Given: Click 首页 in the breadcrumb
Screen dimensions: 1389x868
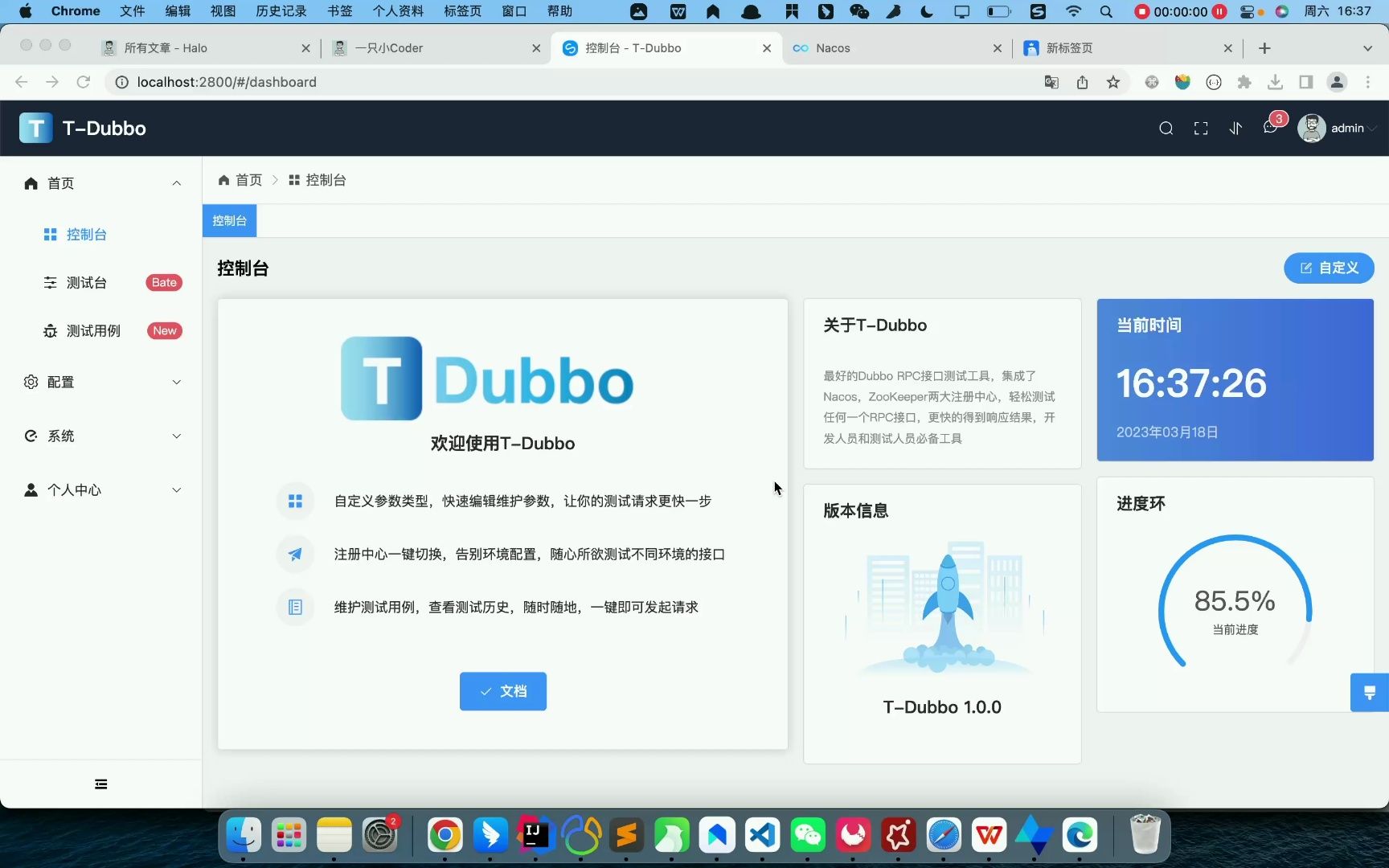Looking at the screenshot, I should click(240, 180).
